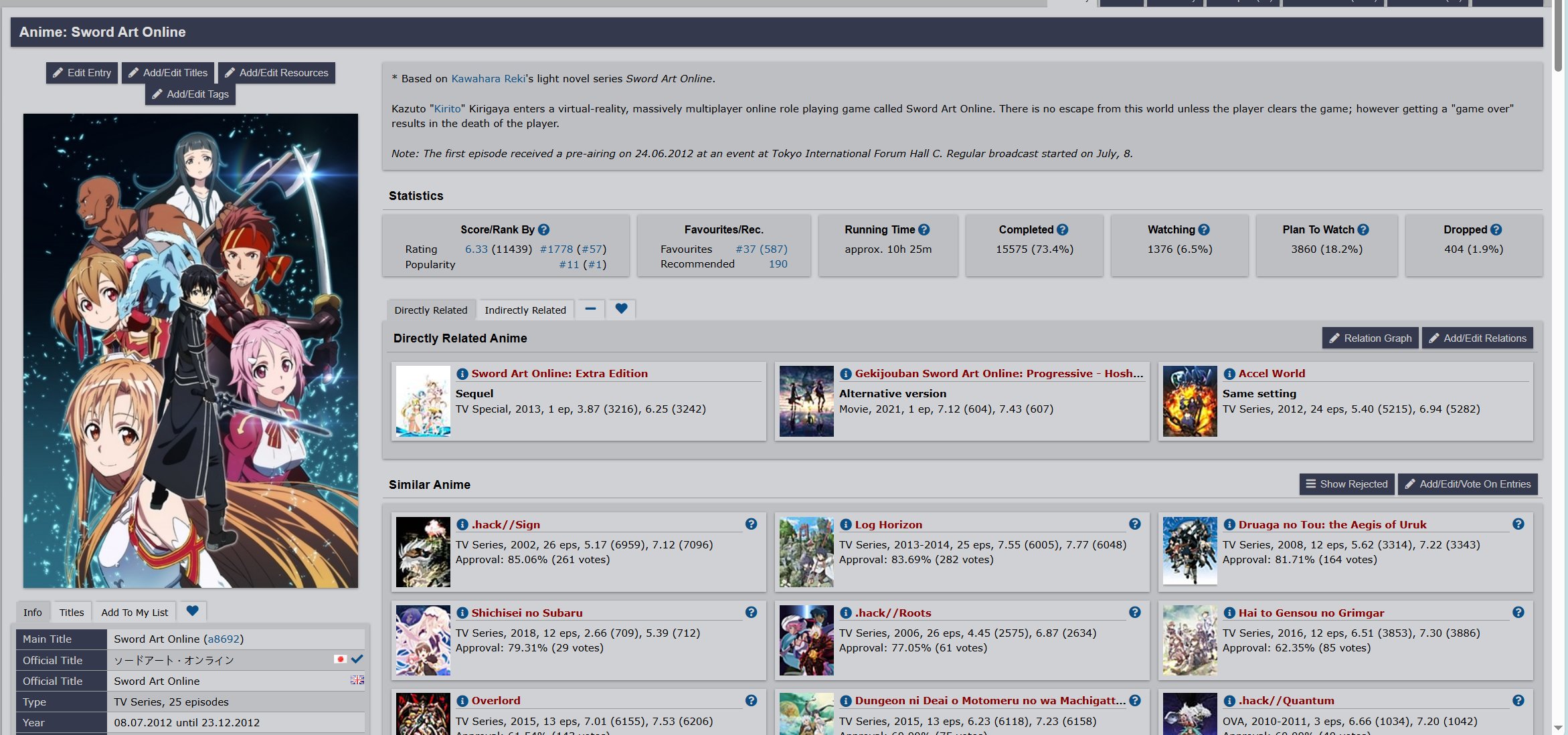The height and width of the screenshot is (735, 1568).
Task: Click help icon next to Score/Rank By
Action: [x=543, y=229]
